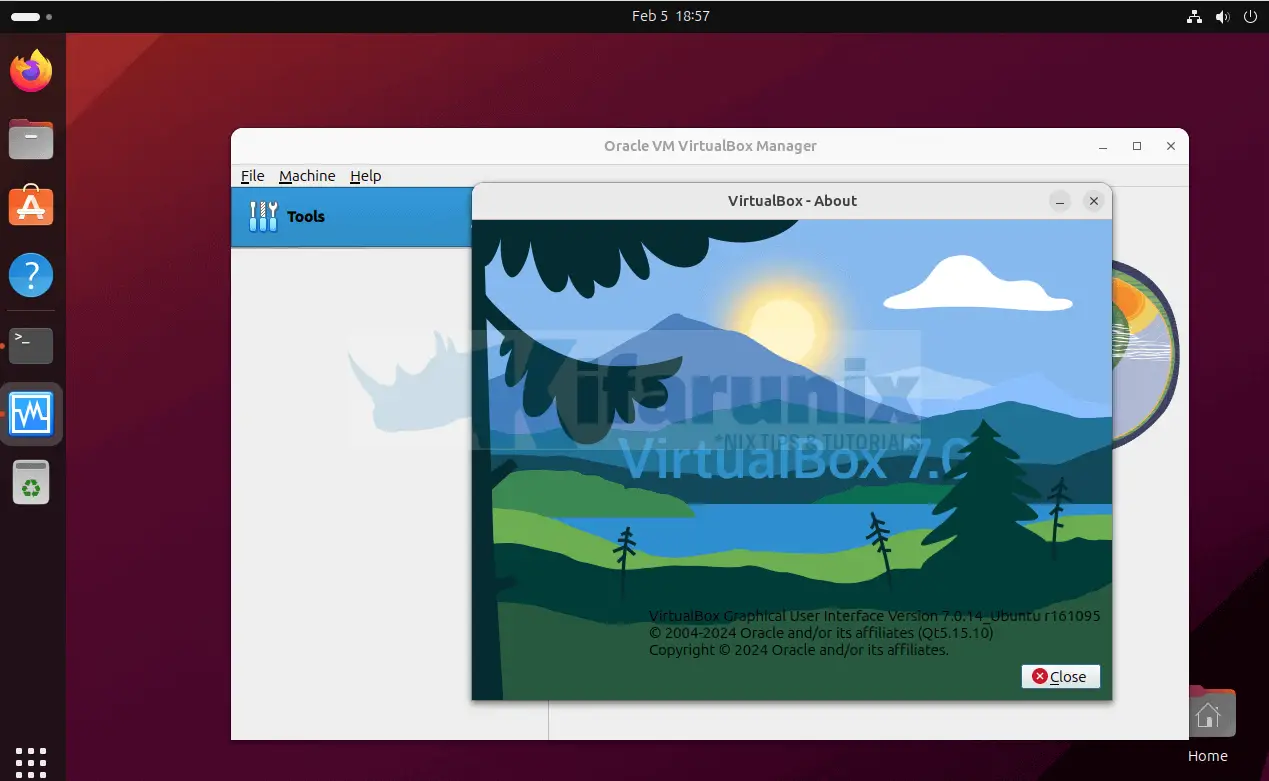The width and height of the screenshot is (1269, 781).
Task: Open the Home folder on desktop
Action: [1207, 716]
